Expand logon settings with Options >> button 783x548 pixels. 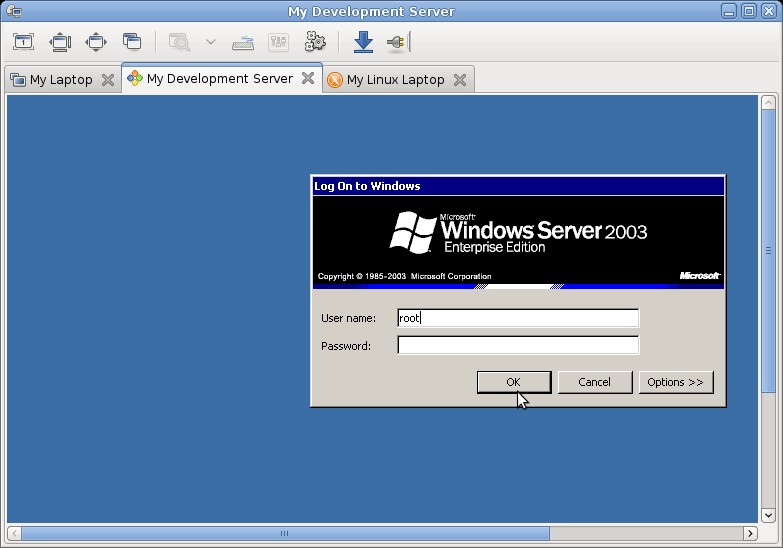click(x=675, y=382)
